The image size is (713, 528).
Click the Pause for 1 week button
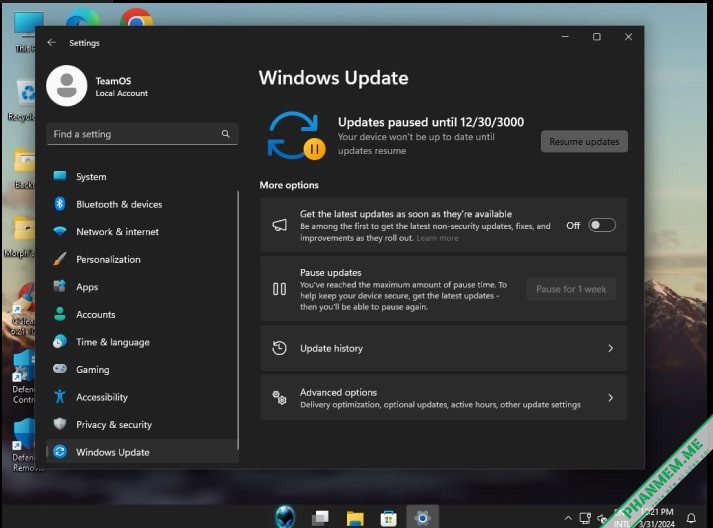pyautogui.click(x=571, y=289)
